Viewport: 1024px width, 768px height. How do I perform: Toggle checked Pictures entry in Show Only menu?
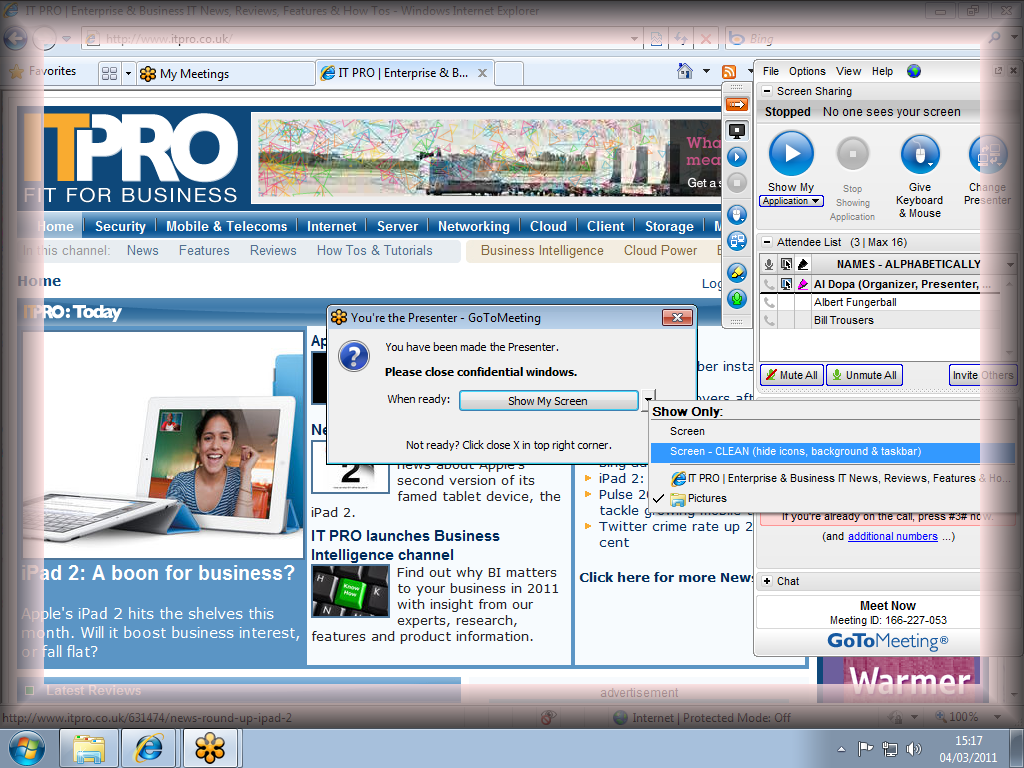pyautogui.click(x=833, y=498)
